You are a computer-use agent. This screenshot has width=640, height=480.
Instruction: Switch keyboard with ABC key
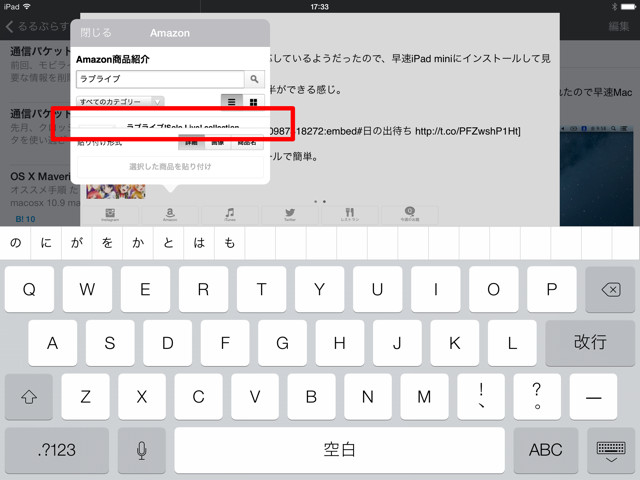pos(546,450)
